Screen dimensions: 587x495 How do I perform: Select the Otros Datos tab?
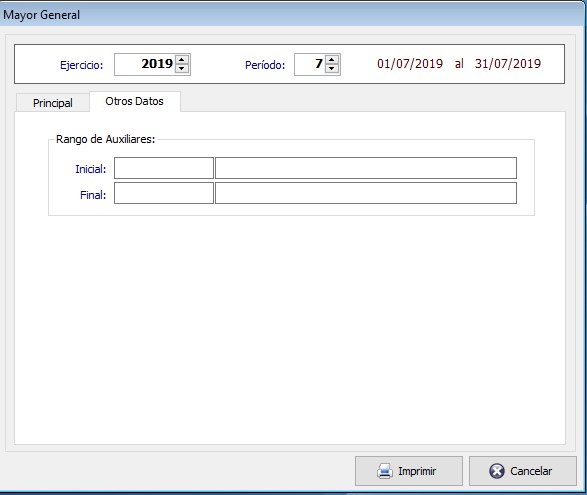[135, 101]
